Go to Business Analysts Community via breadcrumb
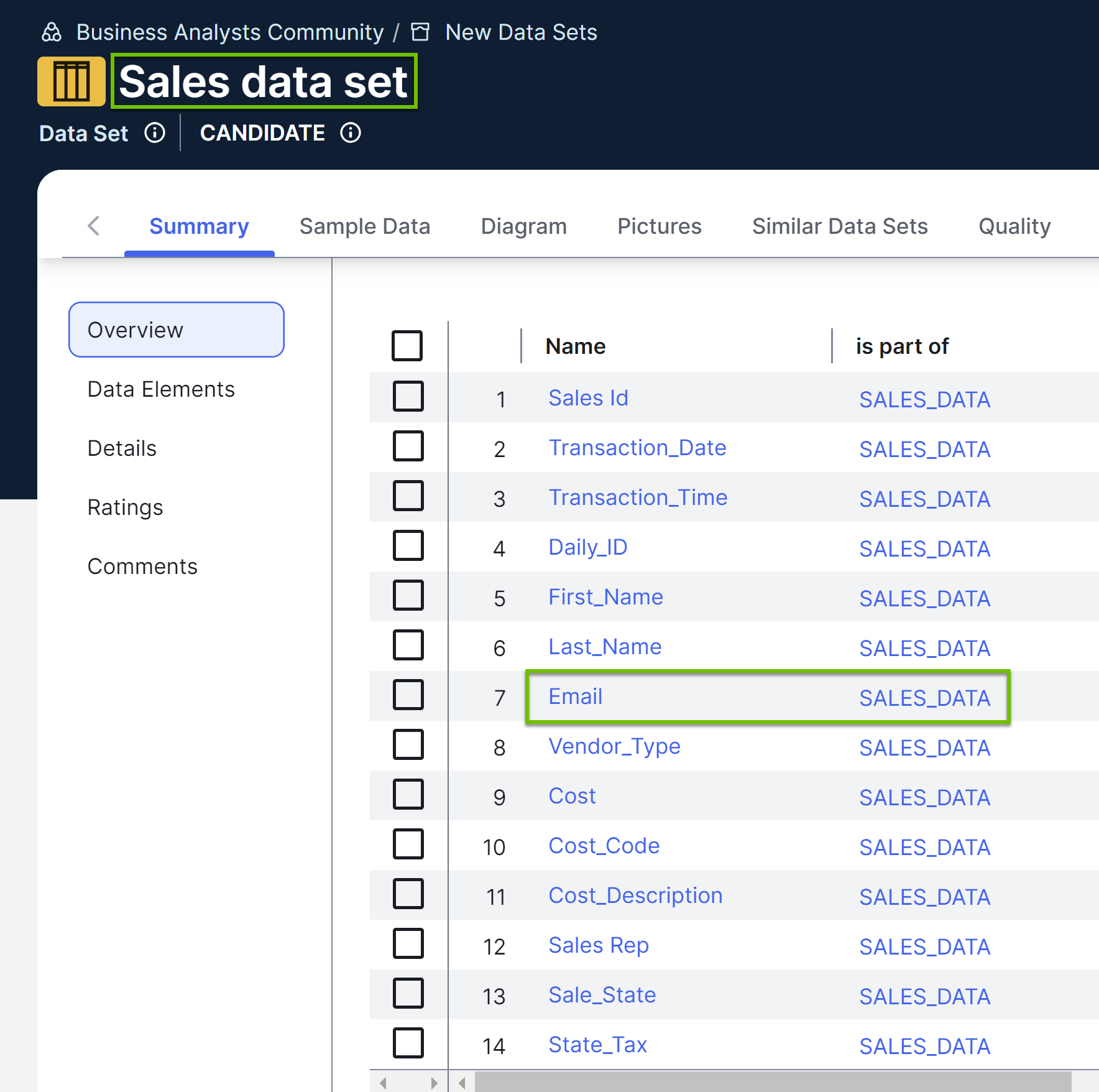 (230, 32)
